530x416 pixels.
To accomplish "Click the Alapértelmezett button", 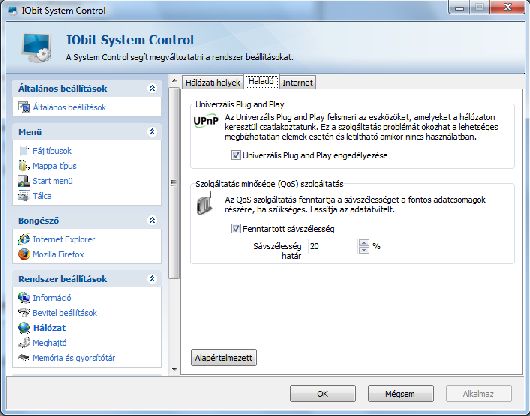I will (223, 358).
